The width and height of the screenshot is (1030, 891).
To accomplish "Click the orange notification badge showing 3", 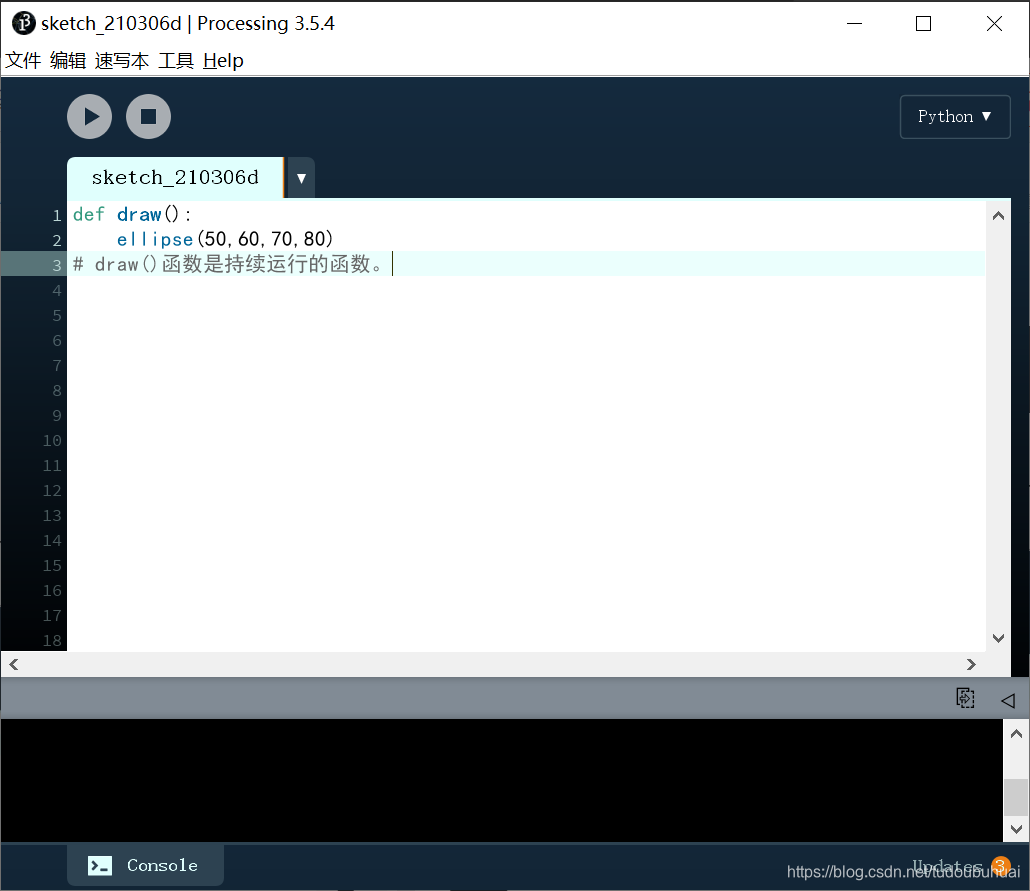I will point(1000,866).
